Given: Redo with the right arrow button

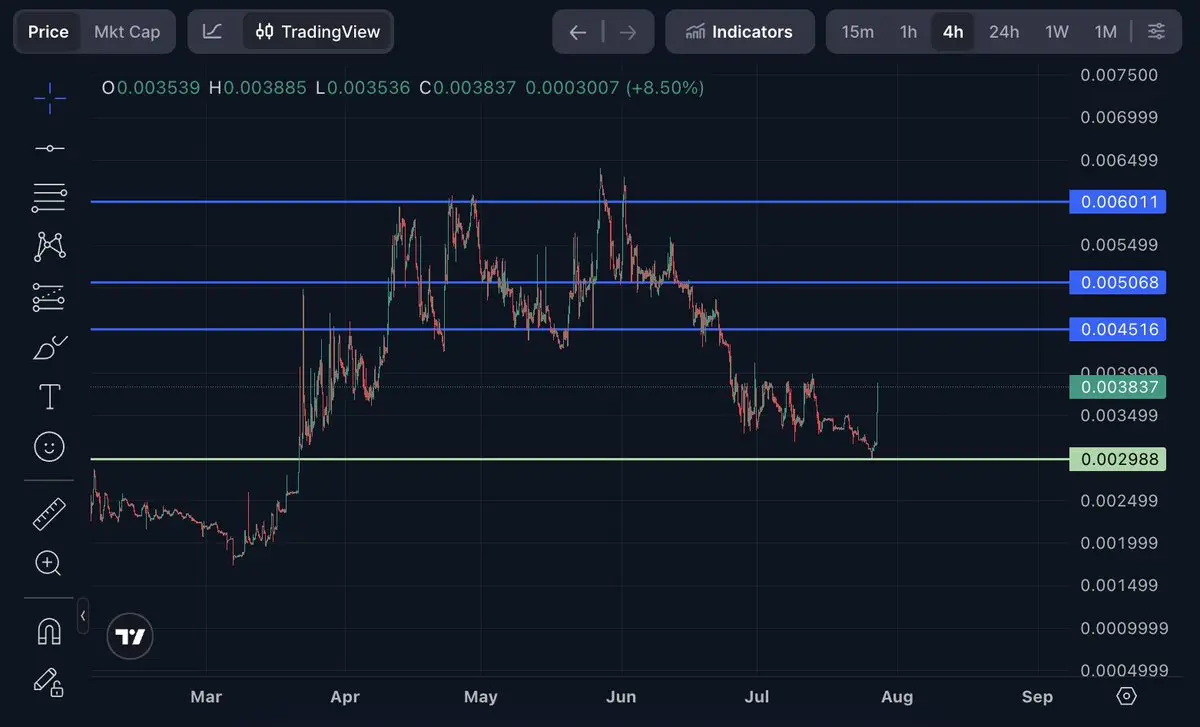Looking at the screenshot, I should tap(628, 32).
